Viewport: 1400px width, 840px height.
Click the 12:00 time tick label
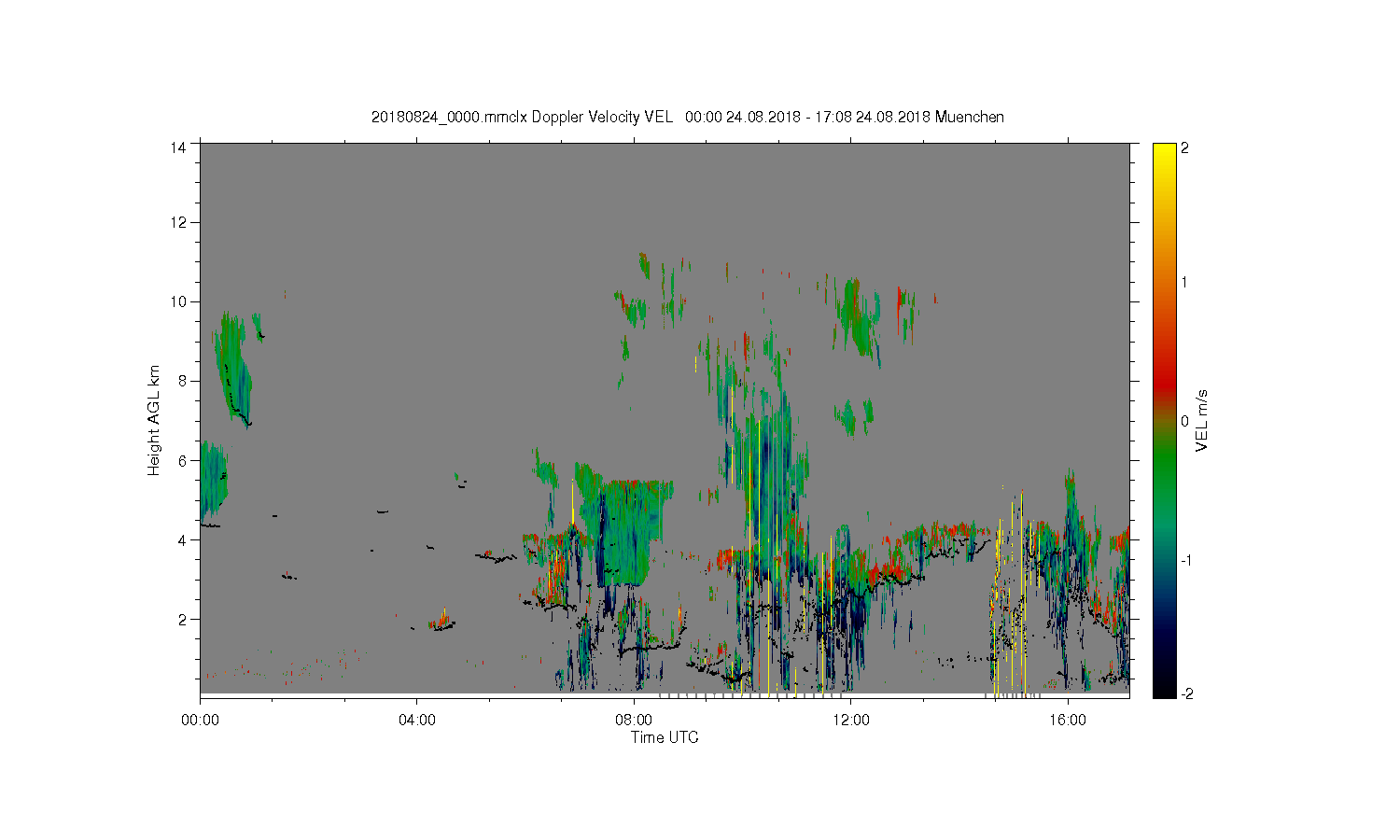point(851,721)
